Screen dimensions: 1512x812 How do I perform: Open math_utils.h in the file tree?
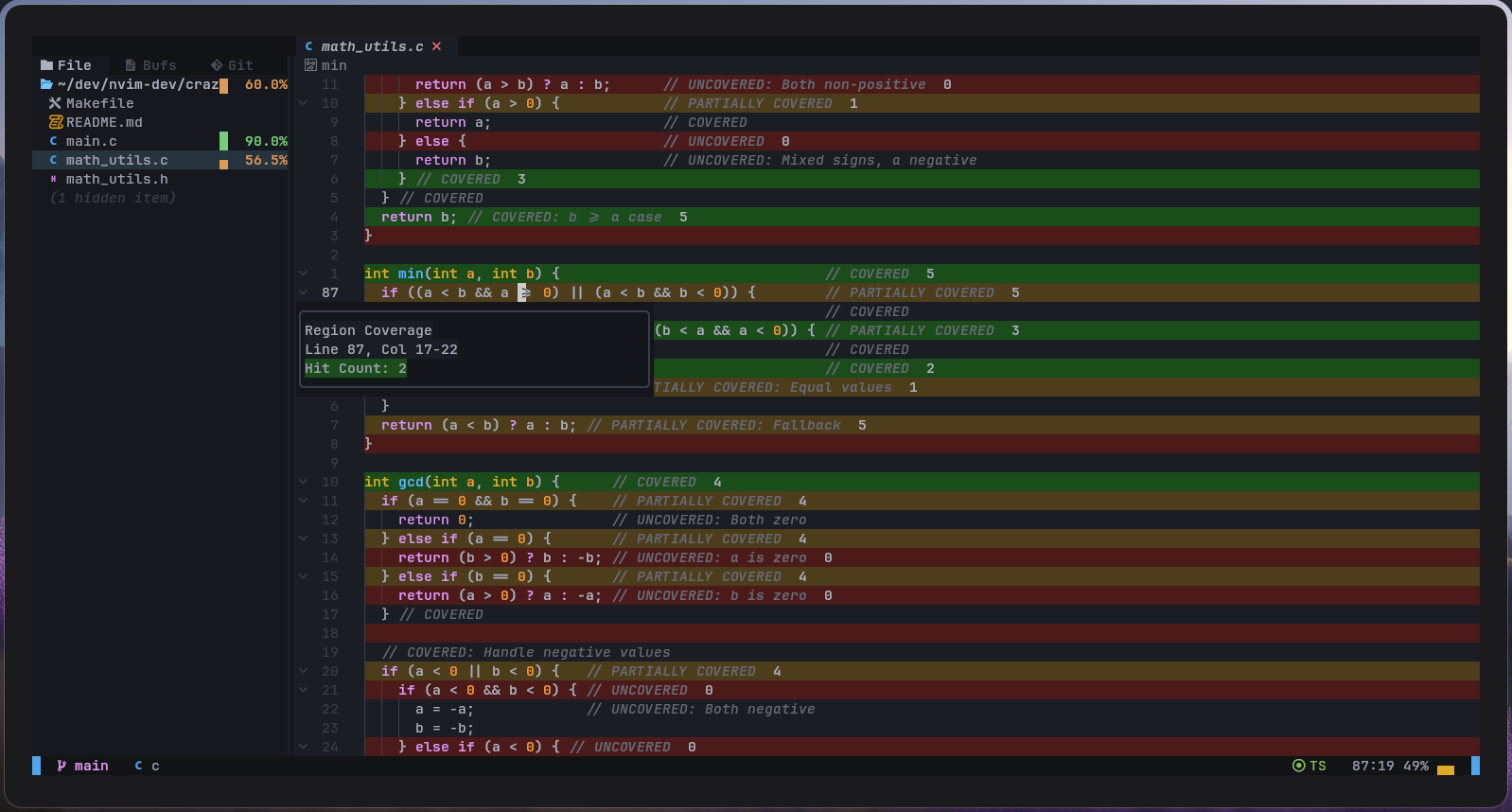pos(116,179)
